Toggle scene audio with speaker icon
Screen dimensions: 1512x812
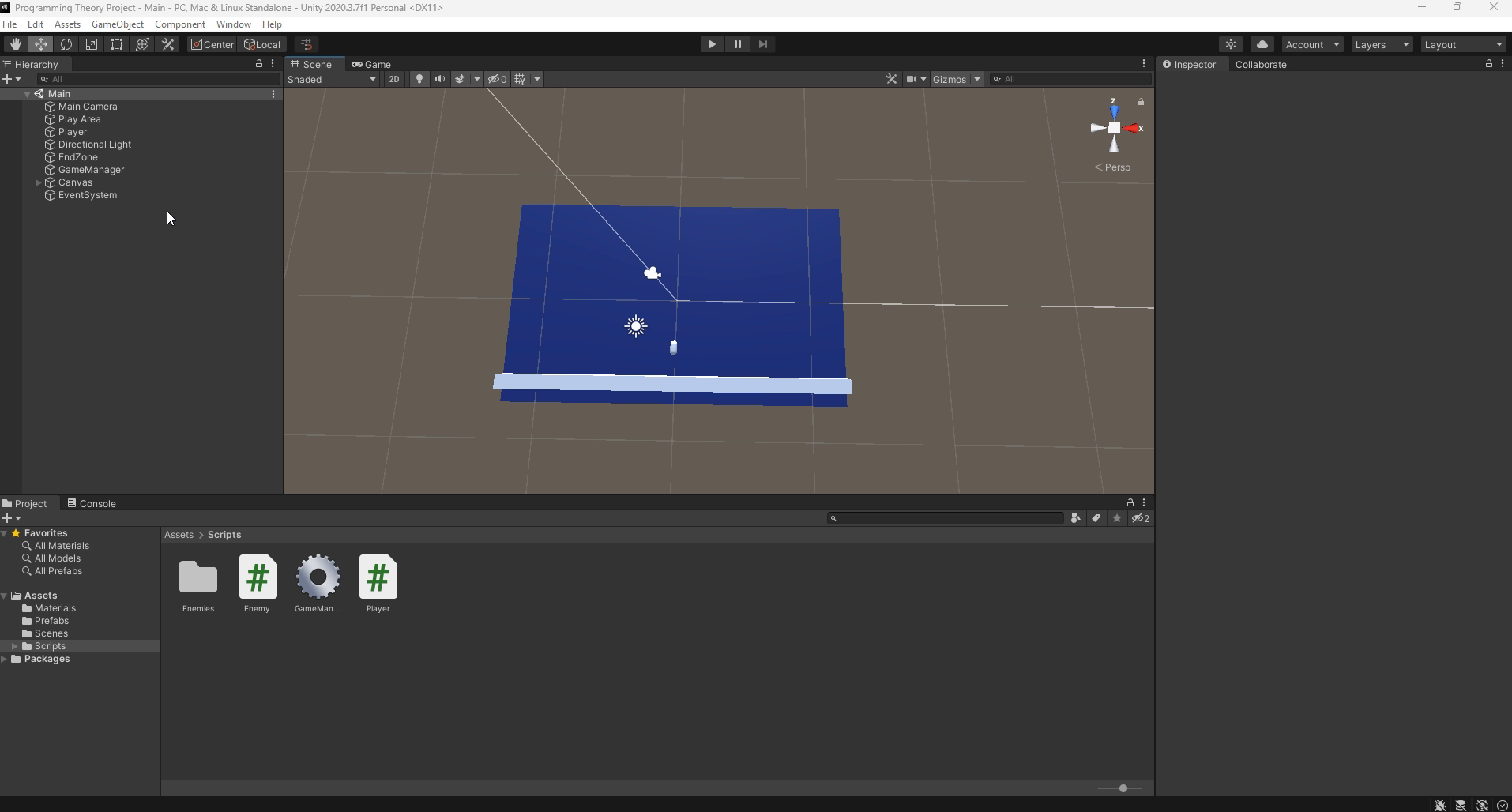click(x=440, y=79)
